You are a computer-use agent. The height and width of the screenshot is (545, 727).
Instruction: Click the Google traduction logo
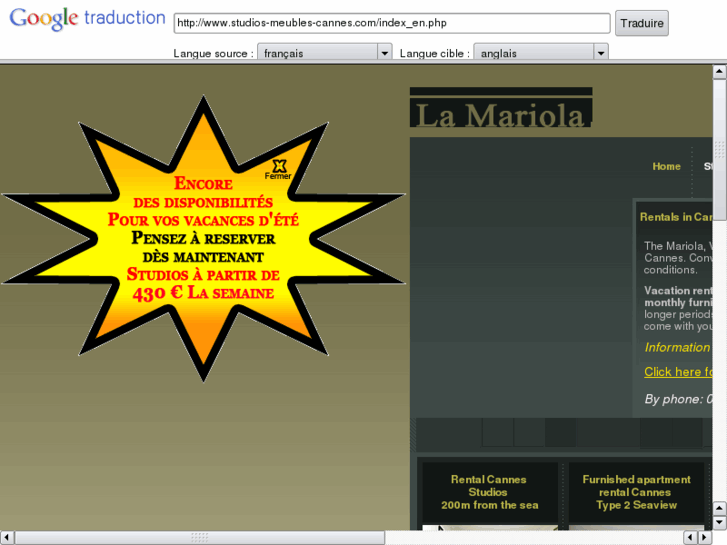(88, 19)
